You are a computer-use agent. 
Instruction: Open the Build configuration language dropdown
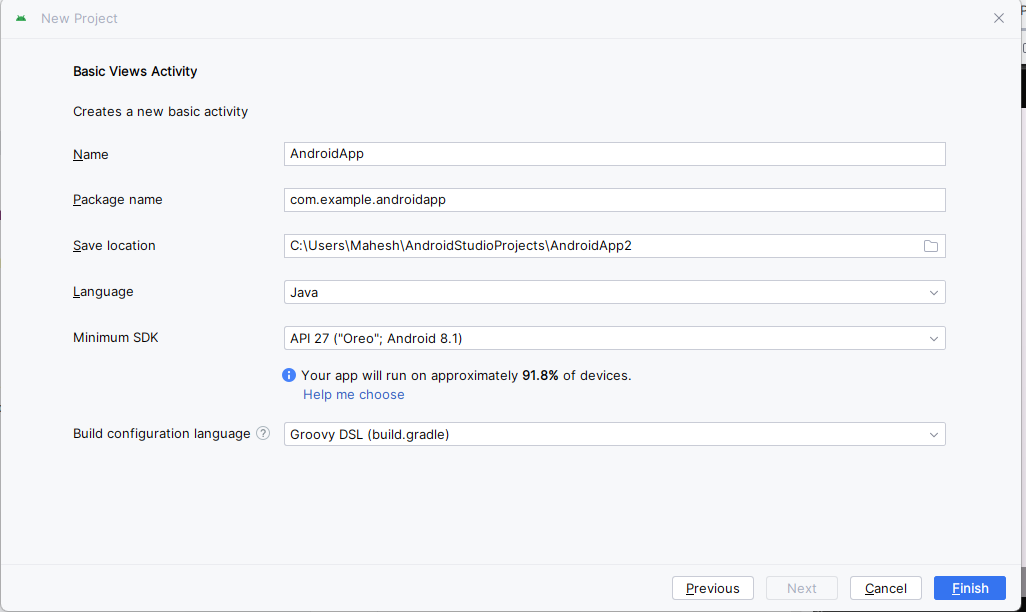coord(614,434)
